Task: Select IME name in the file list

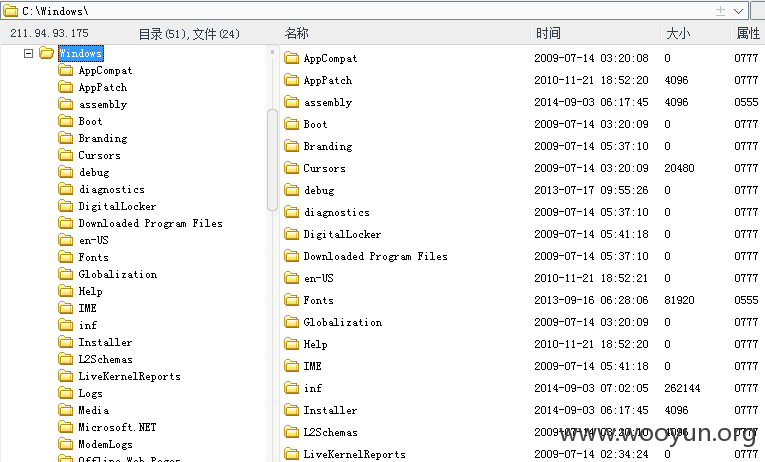Action: 312,366
